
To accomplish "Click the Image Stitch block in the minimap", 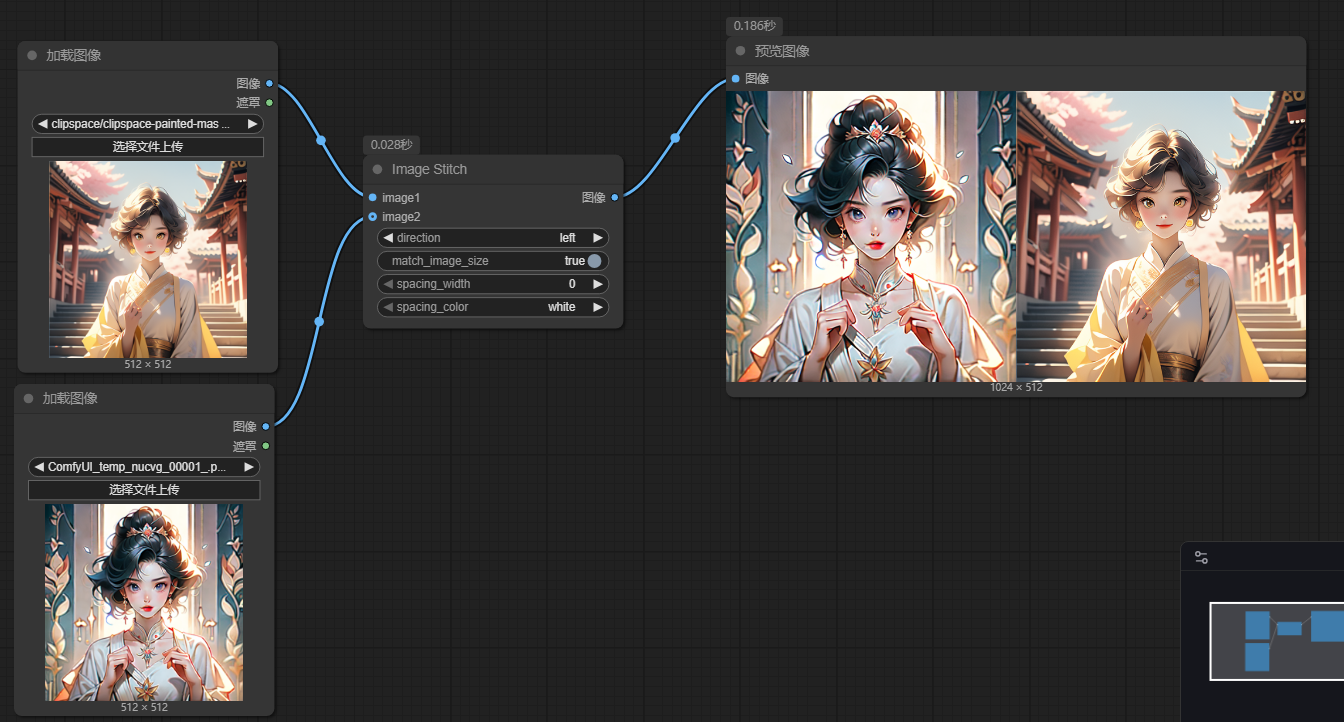I will click(1289, 628).
